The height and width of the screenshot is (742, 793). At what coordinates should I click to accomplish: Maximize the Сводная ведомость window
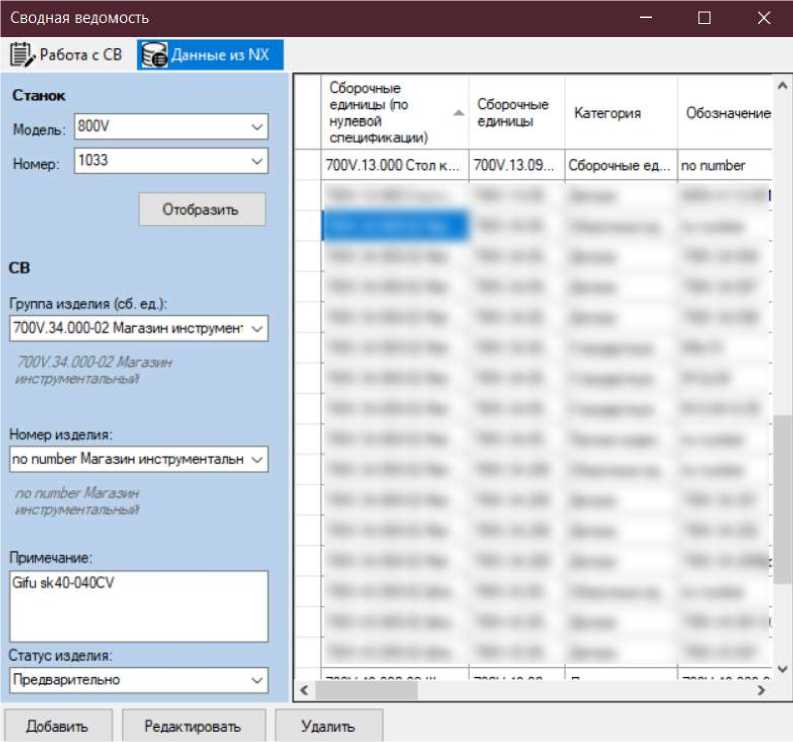(x=704, y=18)
